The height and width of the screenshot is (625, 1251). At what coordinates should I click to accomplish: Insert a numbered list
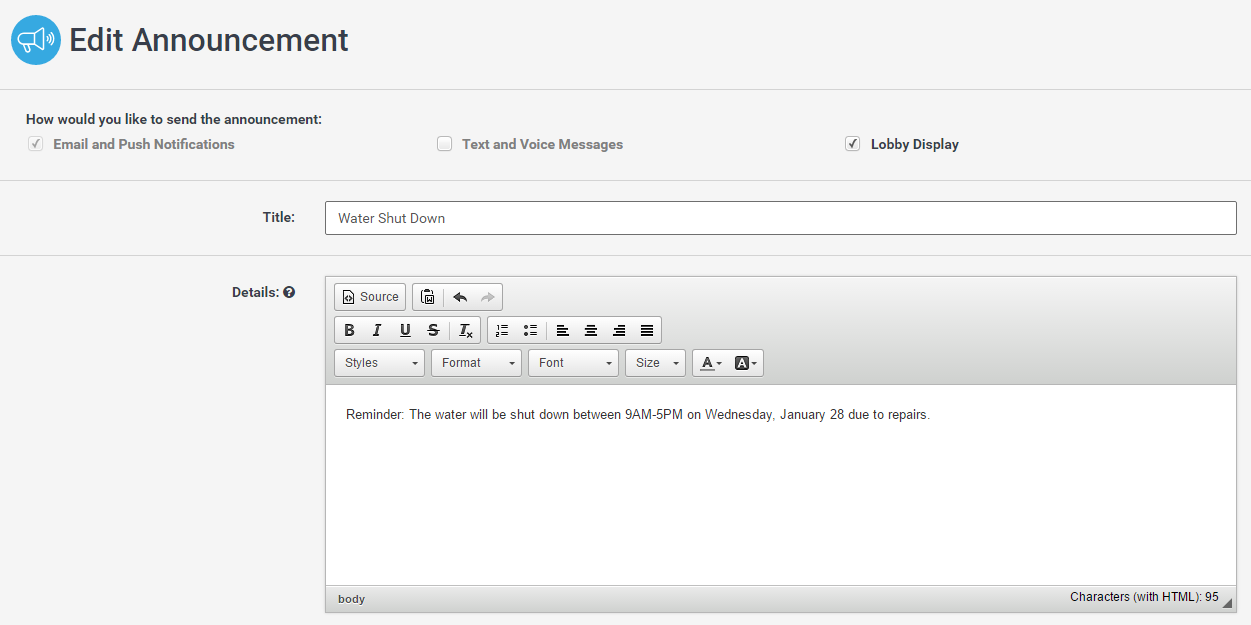click(502, 330)
